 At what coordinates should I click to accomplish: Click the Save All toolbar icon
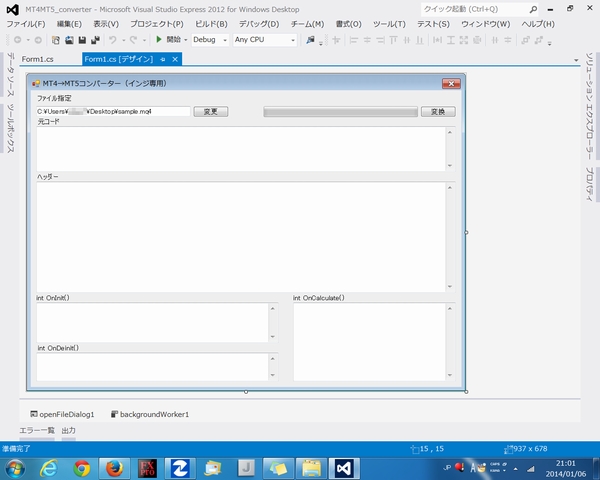pos(95,40)
